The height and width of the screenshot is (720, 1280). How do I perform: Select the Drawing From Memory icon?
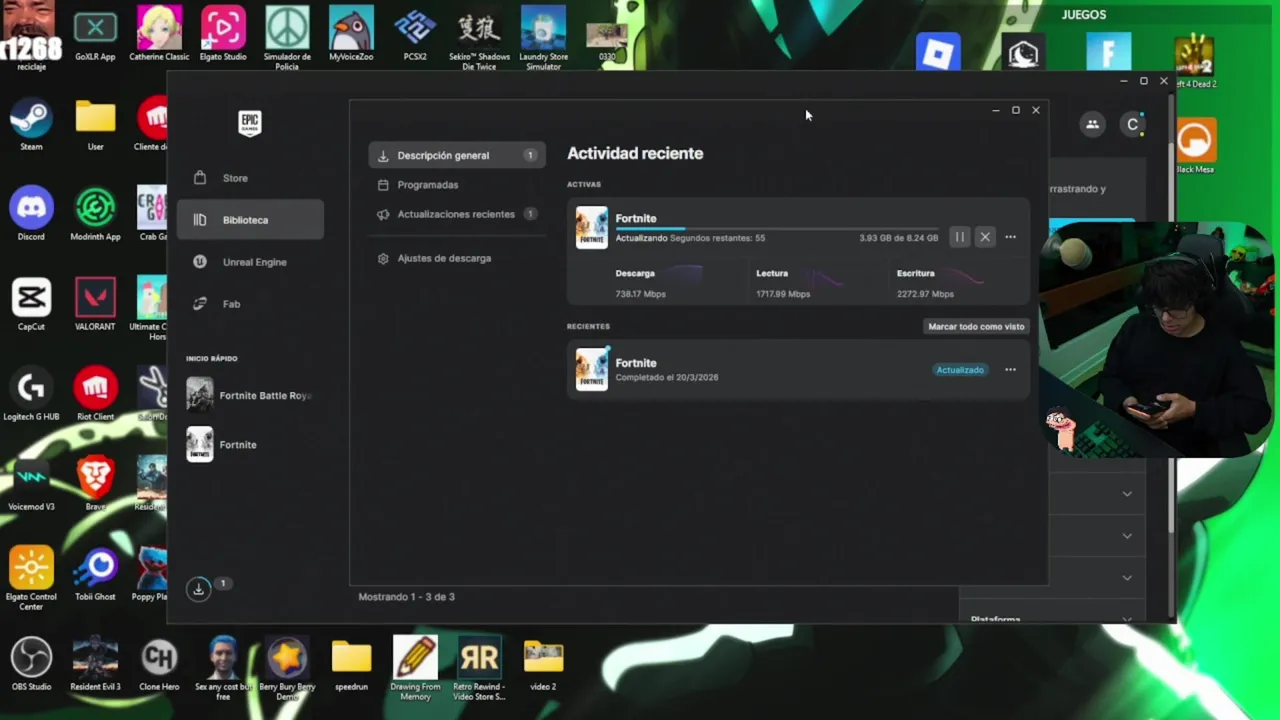point(415,668)
